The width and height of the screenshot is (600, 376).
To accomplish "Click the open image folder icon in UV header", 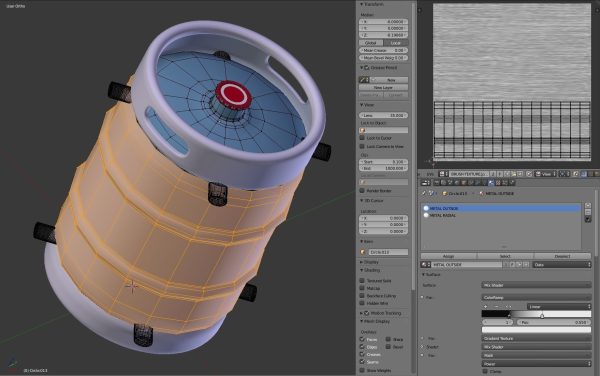I will pos(514,174).
